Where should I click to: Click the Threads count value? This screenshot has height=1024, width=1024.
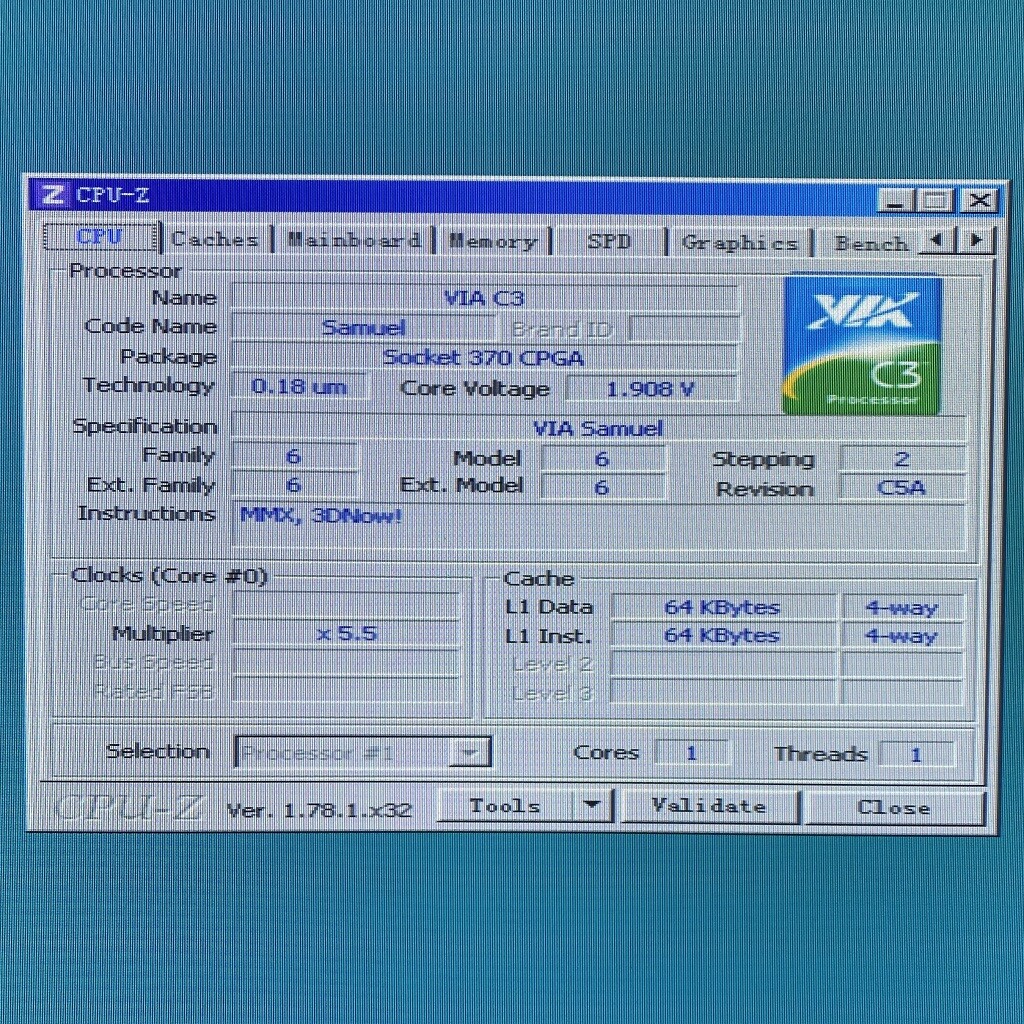[x=916, y=754]
